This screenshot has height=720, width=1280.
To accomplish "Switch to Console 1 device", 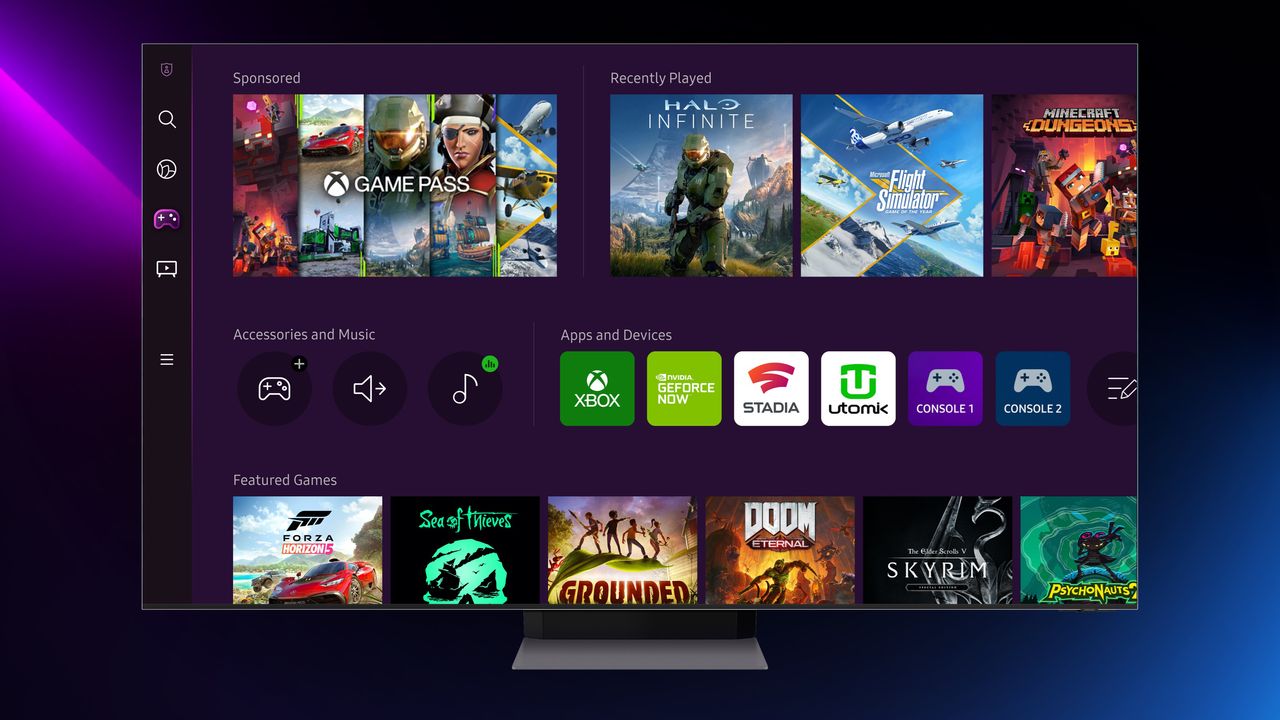I will click(x=945, y=389).
